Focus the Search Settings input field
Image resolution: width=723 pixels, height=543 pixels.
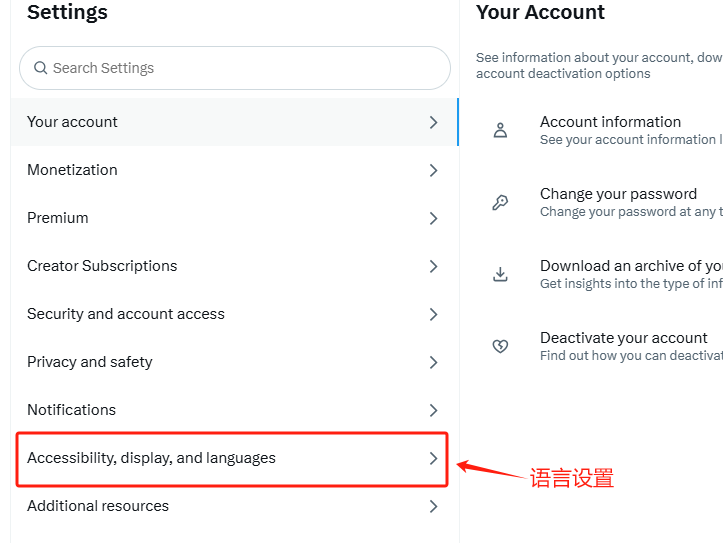click(235, 68)
